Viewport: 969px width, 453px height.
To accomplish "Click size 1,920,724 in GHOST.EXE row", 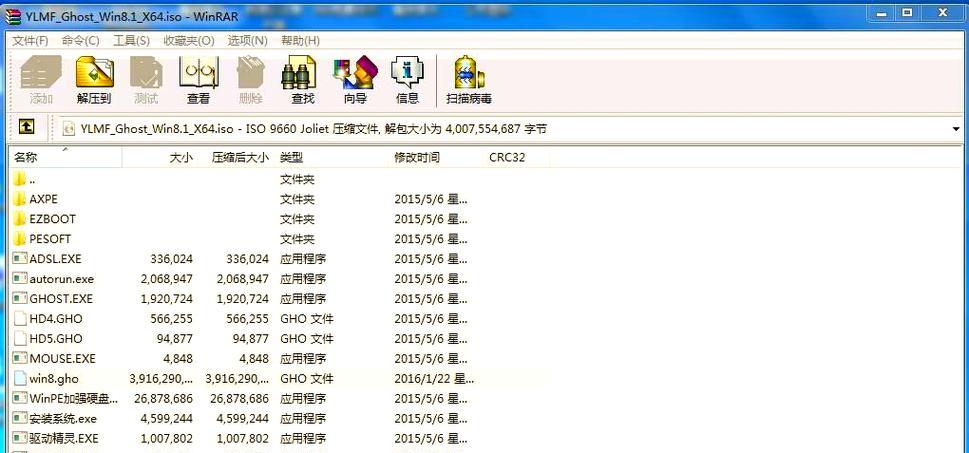I will [166, 298].
